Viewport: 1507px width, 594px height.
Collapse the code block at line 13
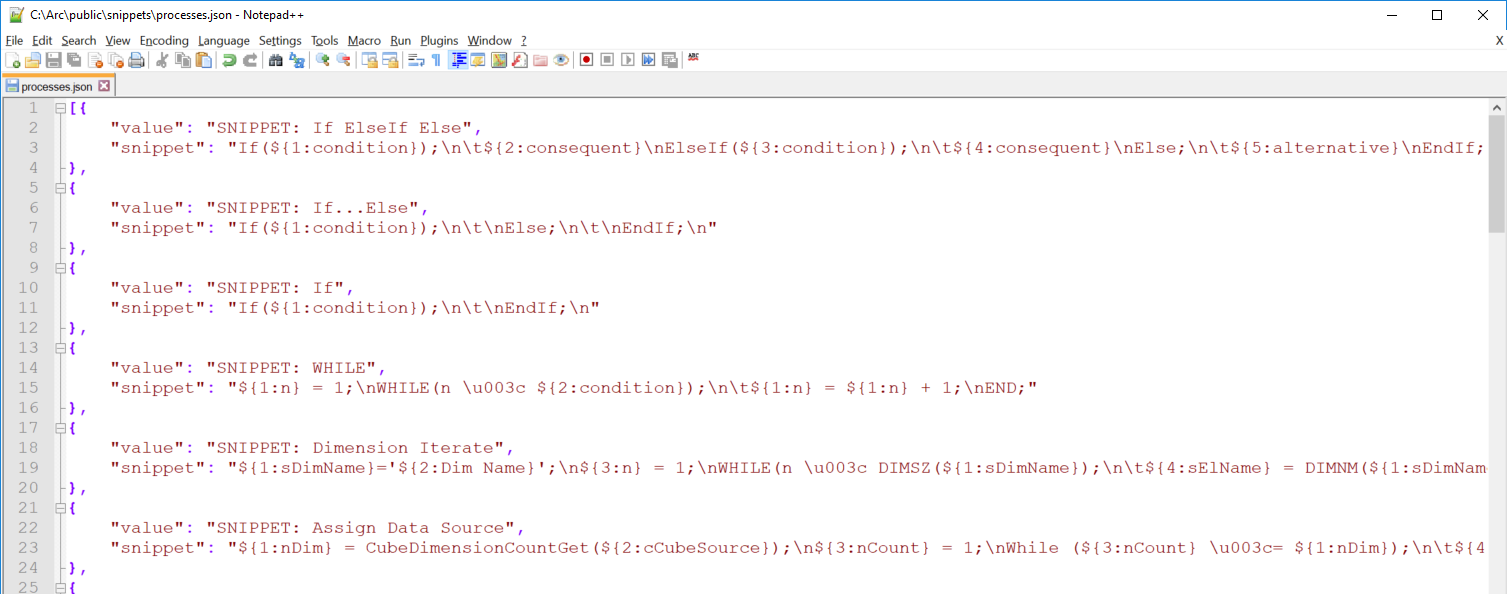click(60, 348)
